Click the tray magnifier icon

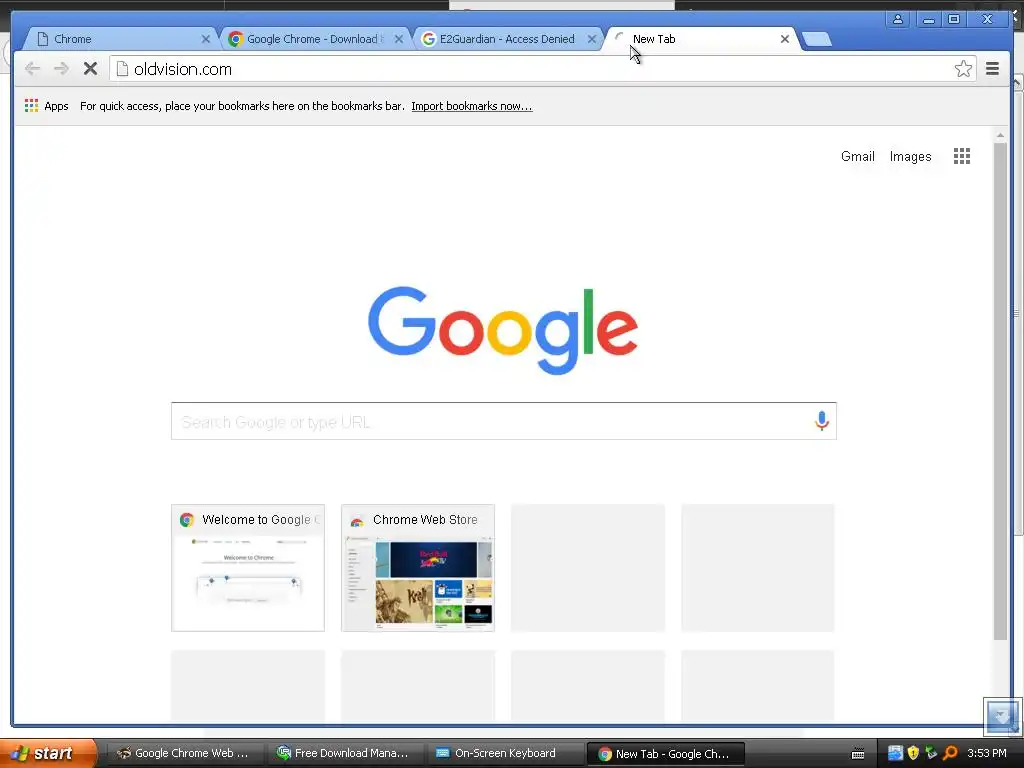pos(950,753)
